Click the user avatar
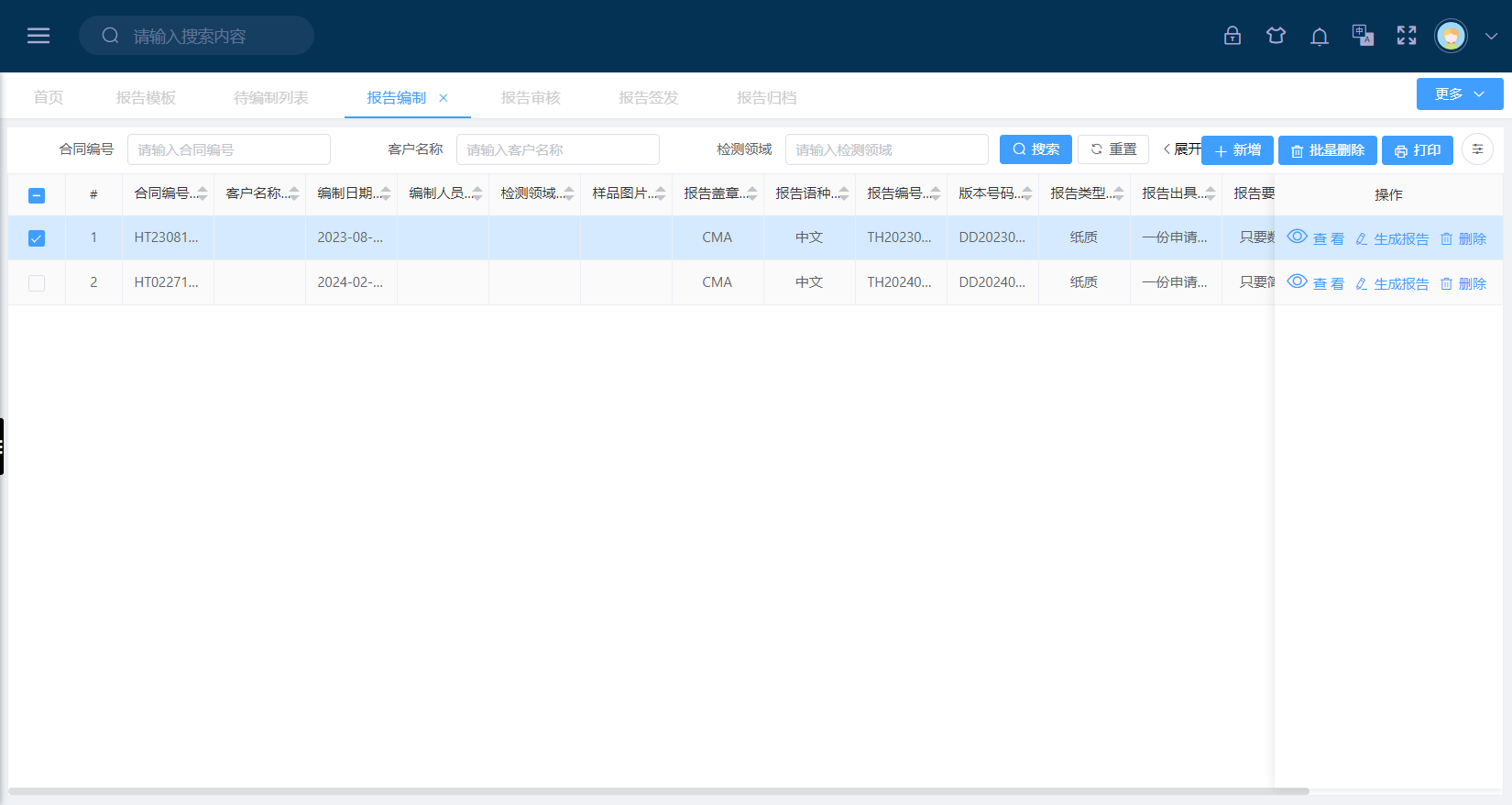Viewport: 1512px width, 805px height. (1451, 36)
